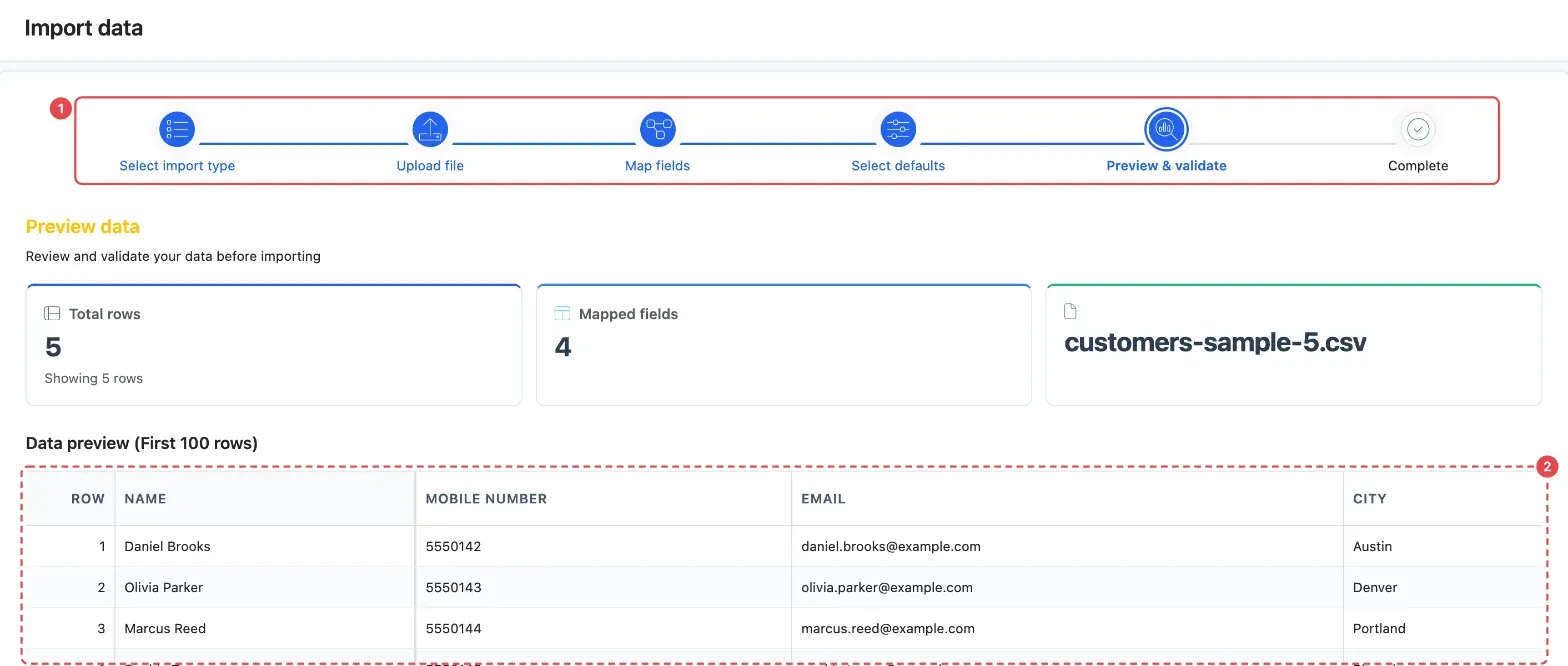The width and height of the screenshot is (1568, 666).
Task: Click row number 3 cell
Action: click(x=71, y=628)
